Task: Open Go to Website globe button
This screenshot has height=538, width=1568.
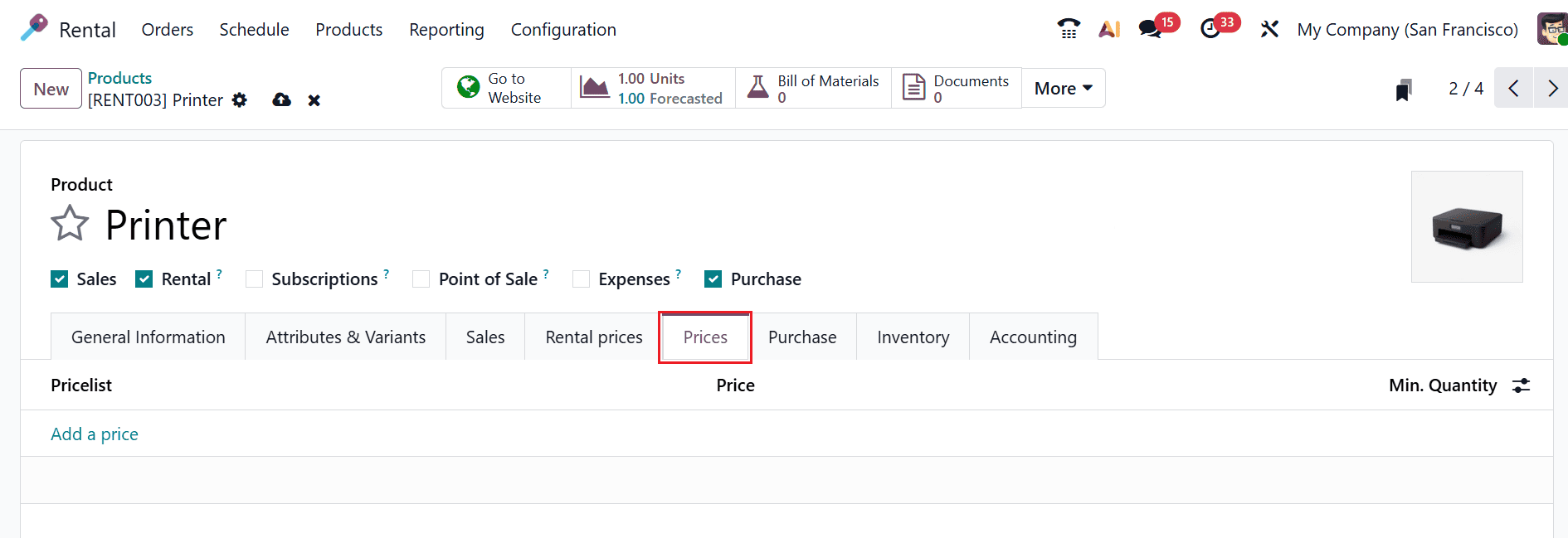Action: (x=506, y=88)
